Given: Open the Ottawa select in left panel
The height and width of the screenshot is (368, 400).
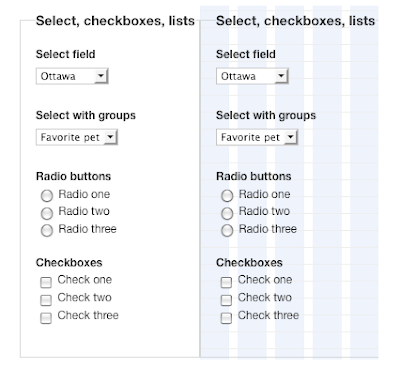Looking at the screenshot, I should [72, 76].
